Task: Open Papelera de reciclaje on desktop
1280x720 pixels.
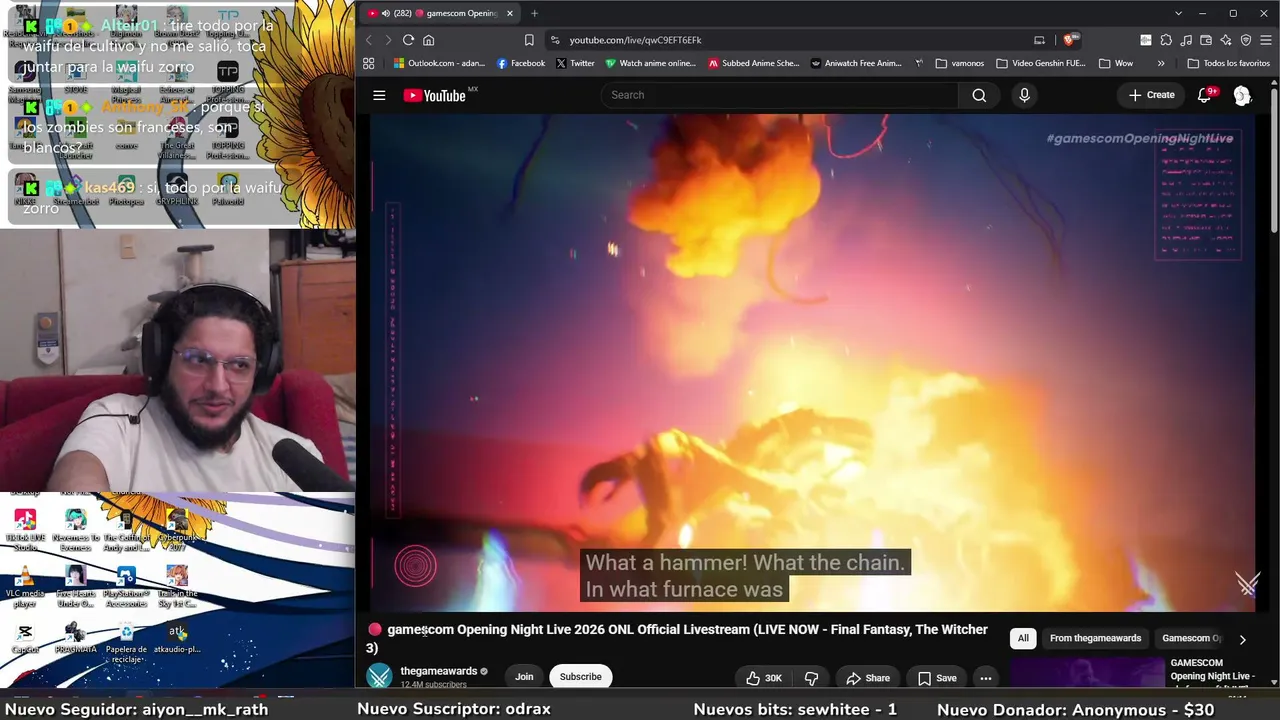Action: coord(126,642)
